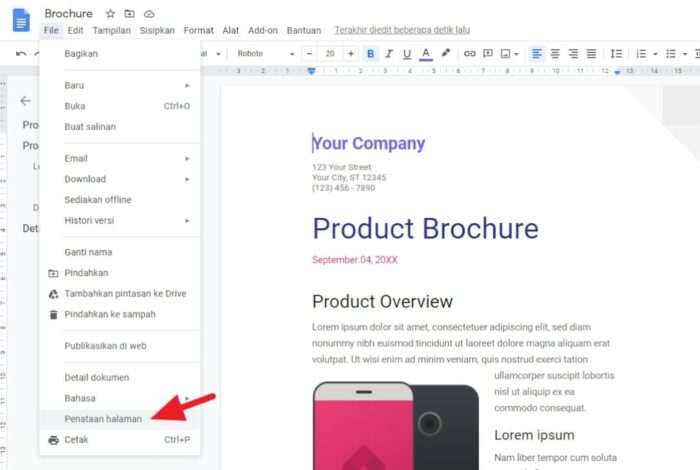Star the Brochure document
Screen dimensions: 700x470
click(110, 14)
